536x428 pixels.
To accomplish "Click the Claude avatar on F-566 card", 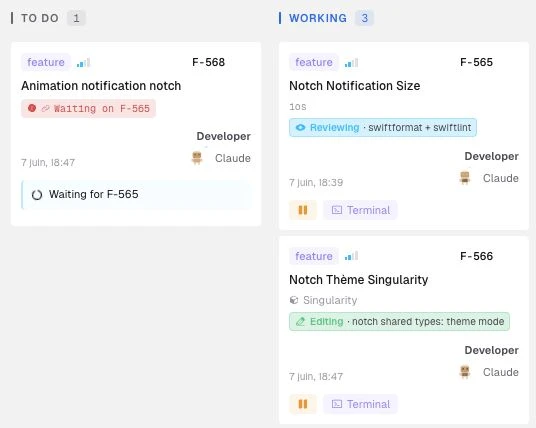I will coord(465,372).
